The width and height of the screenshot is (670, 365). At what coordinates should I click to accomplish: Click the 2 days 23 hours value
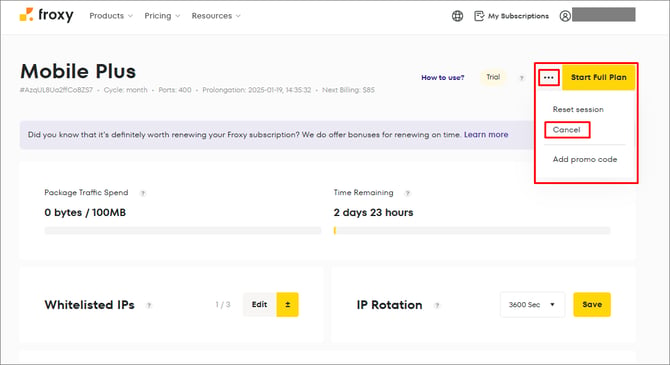(373, 213)
